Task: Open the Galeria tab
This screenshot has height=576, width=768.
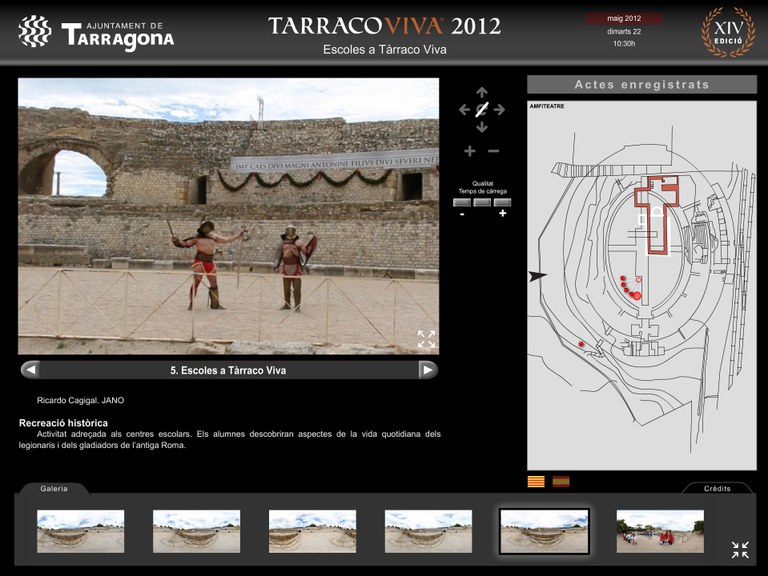Action: click(x=54, y=489)
